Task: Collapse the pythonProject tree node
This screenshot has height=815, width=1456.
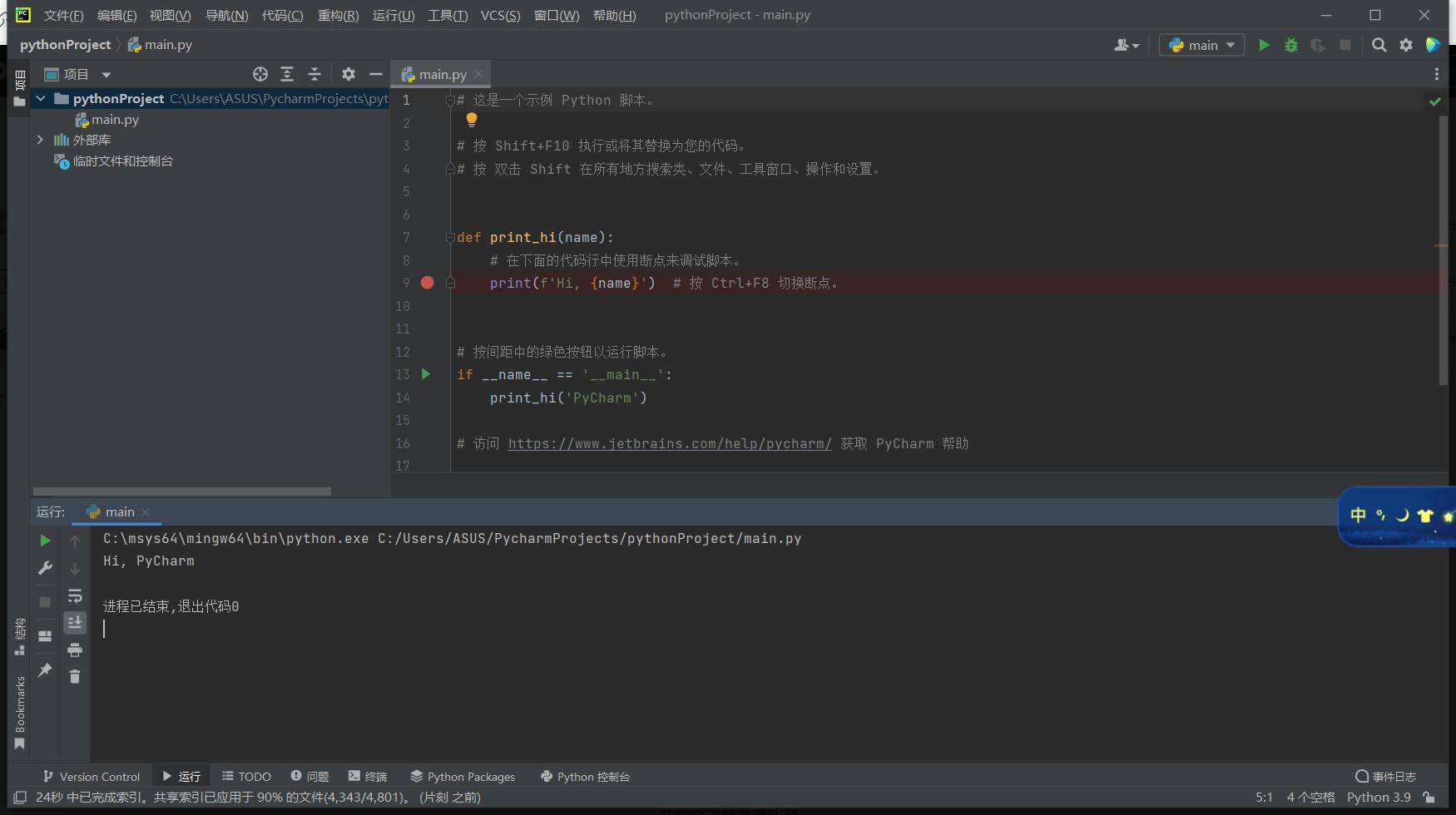Action: coord(40,98)
